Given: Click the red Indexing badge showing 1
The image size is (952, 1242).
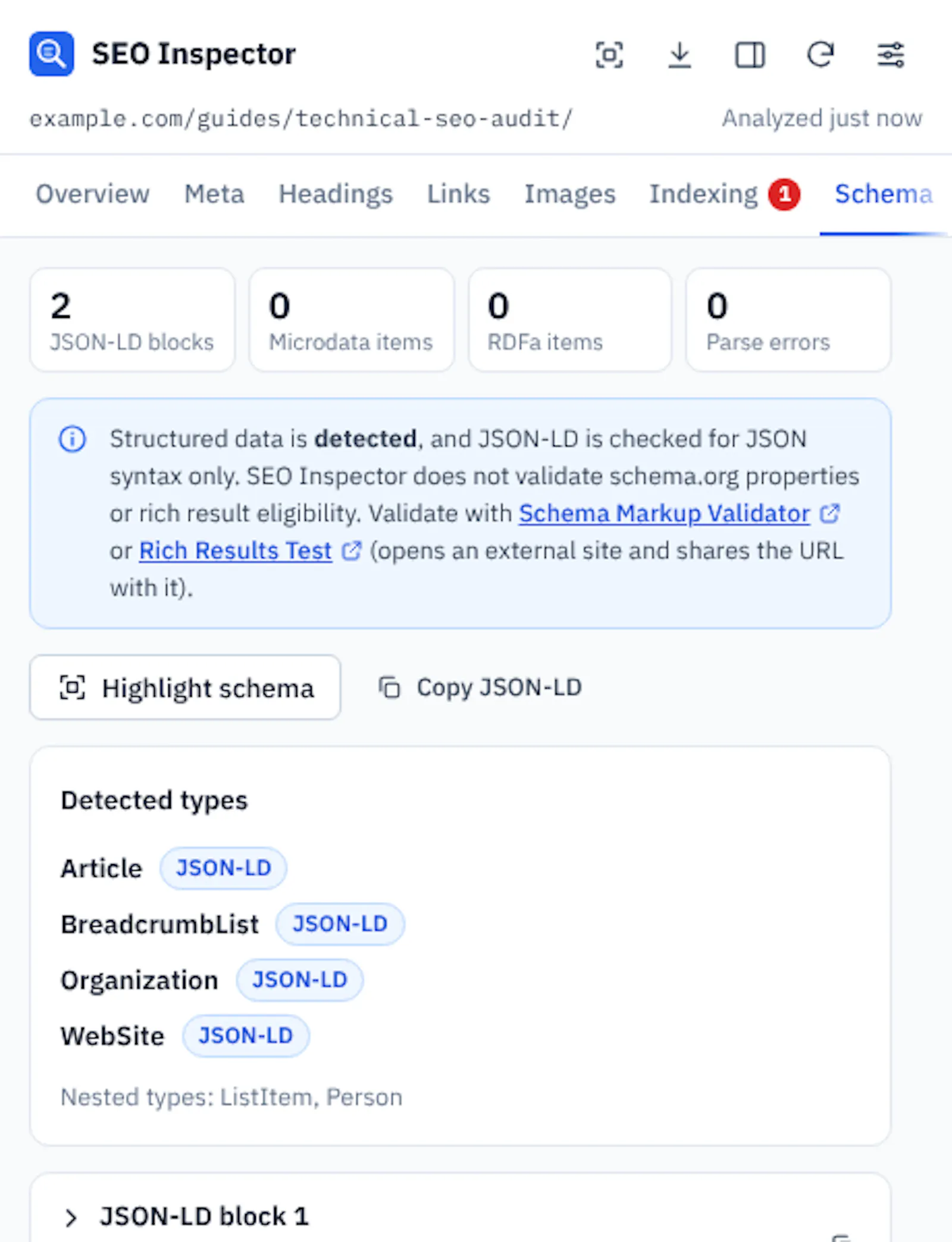Looking at the screenshot, I should coord(784,194).
